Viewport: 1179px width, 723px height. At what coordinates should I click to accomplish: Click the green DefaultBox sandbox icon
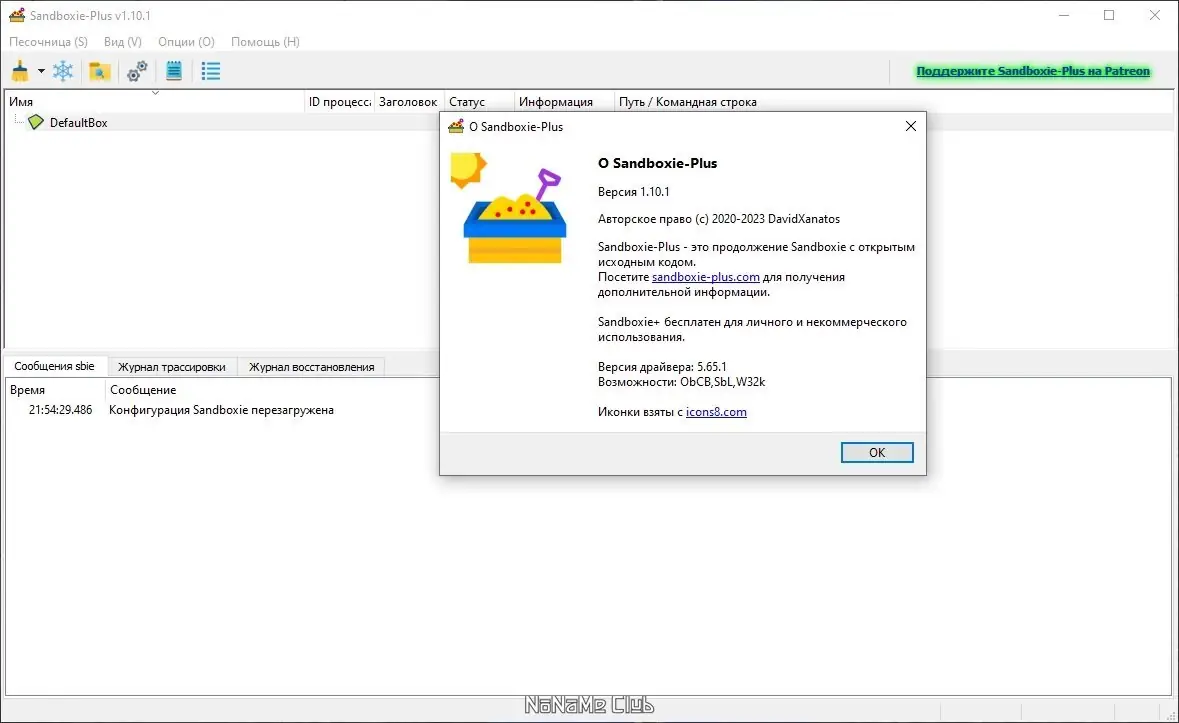(x=36, y=122)
